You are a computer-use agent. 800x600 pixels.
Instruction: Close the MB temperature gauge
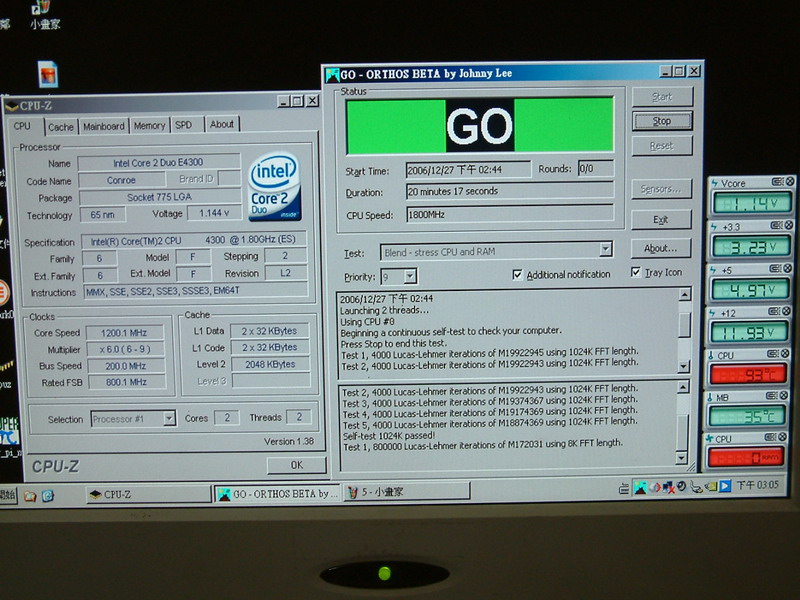pos(784,395)
